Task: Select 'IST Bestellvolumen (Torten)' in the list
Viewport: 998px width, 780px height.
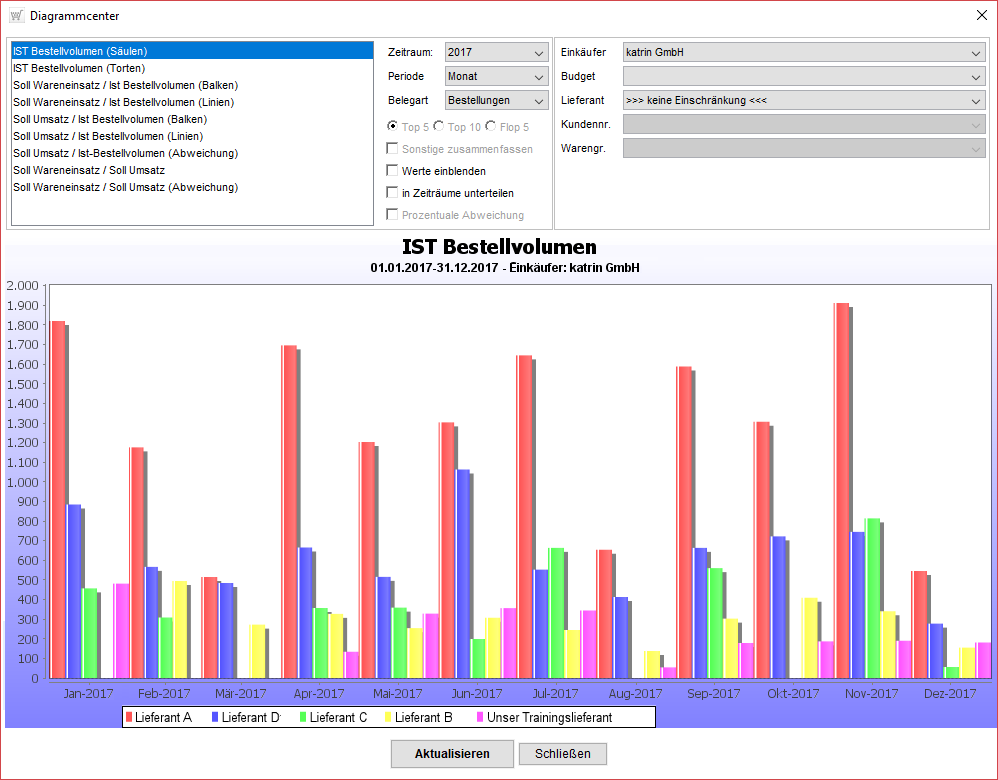Action: 79,68
